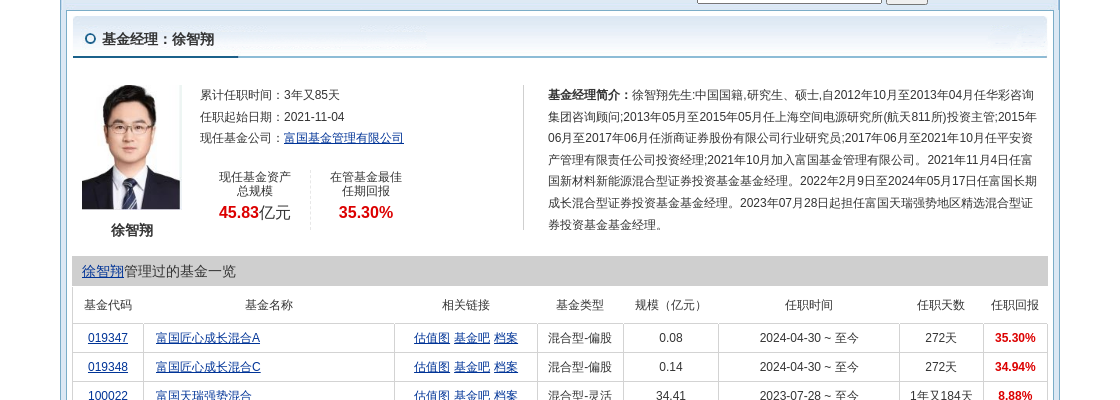Click the 混合型-灵活 fund type cell
Image resolution: width=1120 pixels, height=400 pixels.
click(x=580, y=395)
